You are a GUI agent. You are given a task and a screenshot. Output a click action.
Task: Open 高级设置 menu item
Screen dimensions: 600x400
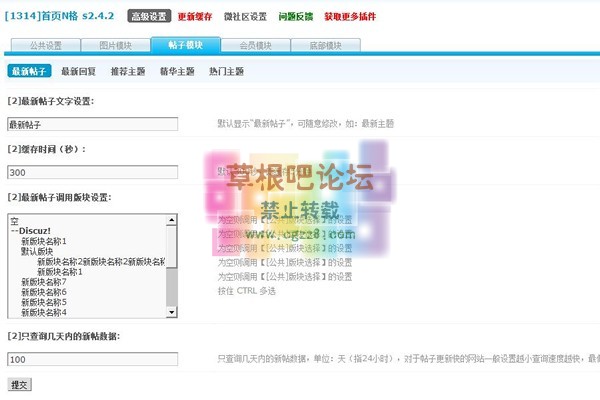149,16
